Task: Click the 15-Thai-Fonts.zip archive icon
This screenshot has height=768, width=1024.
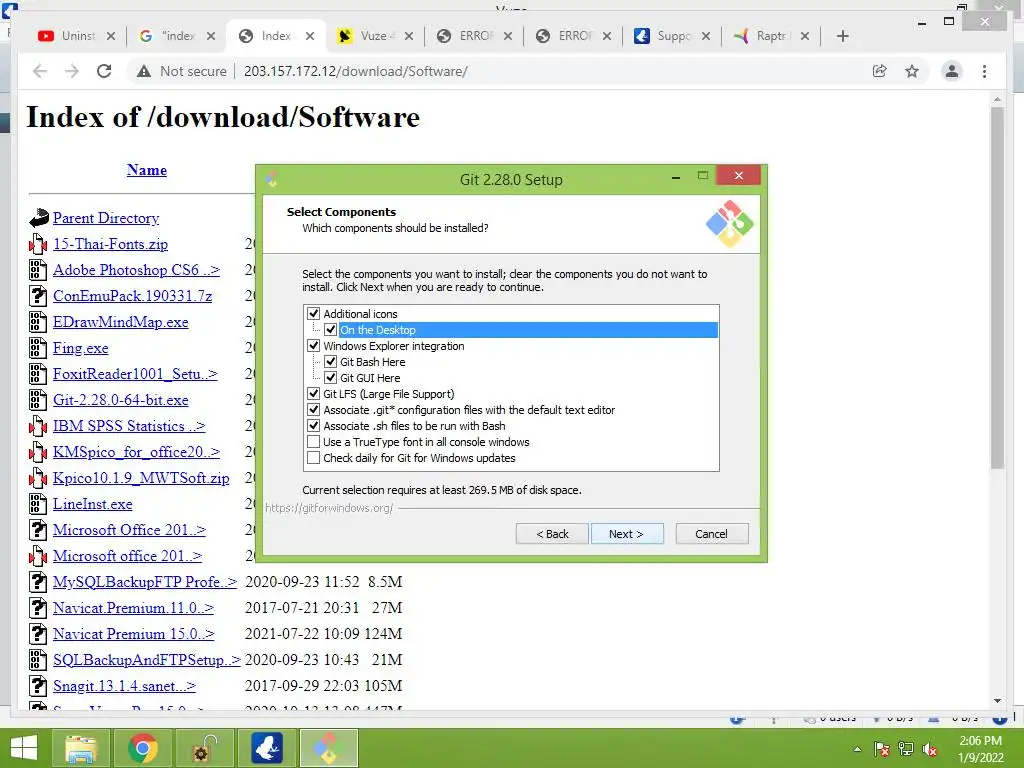Action: click(39, 244)
